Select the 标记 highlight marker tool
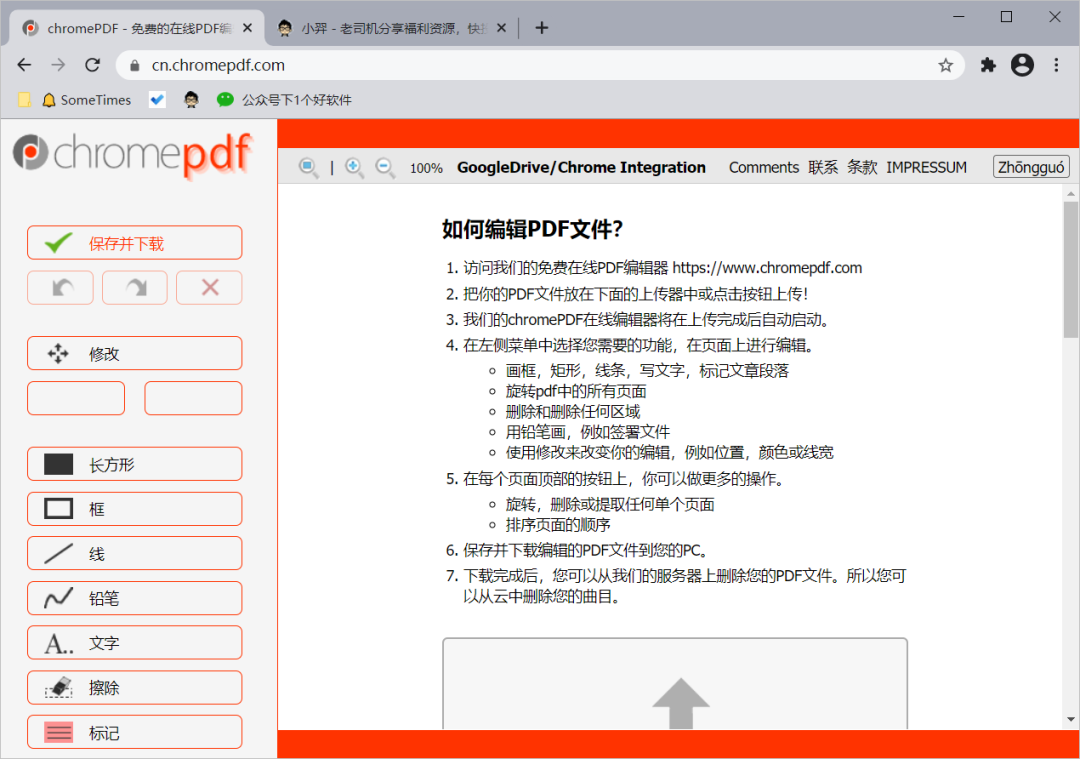 [135, 732]
